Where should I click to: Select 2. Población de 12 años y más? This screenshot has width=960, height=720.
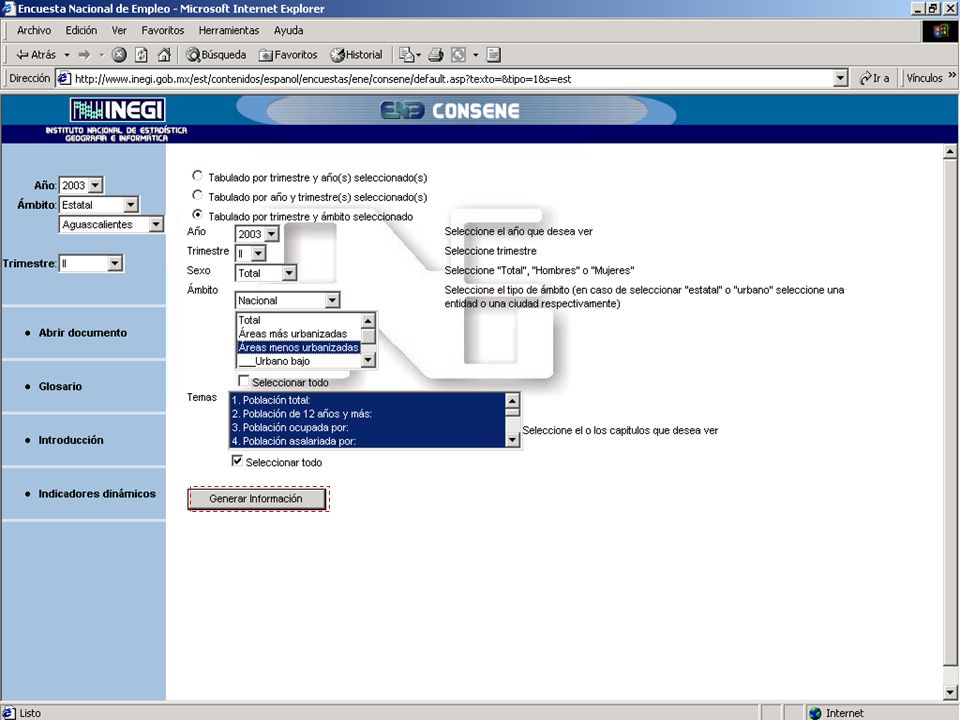pyautogui.click(x=367, y=414)
